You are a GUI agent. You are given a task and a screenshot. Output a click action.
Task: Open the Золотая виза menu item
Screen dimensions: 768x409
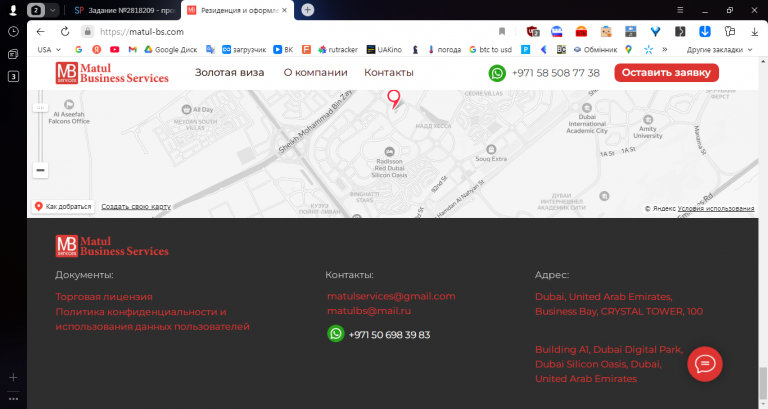coord(230,72)
